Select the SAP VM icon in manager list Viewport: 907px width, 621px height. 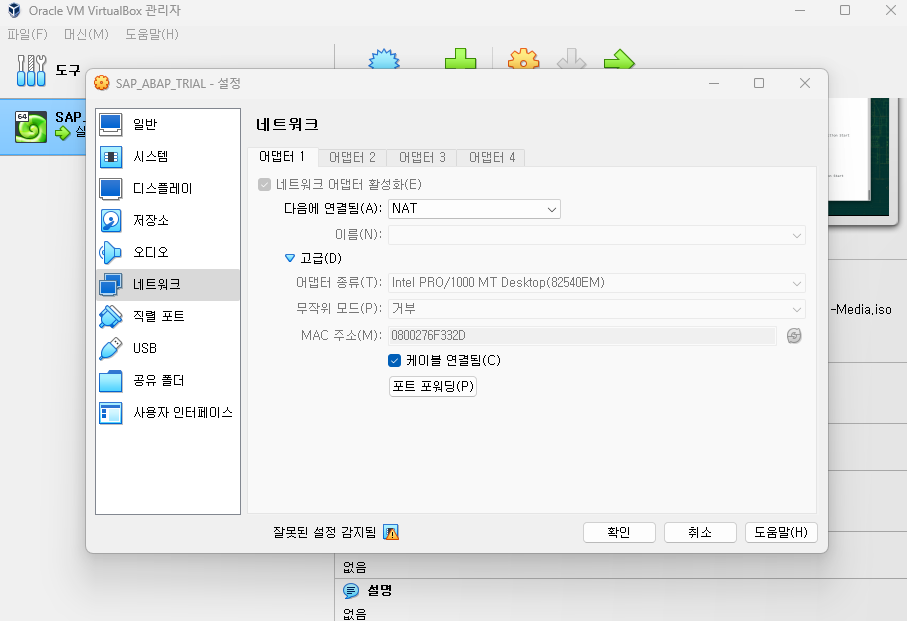click(x=31, y=127)
